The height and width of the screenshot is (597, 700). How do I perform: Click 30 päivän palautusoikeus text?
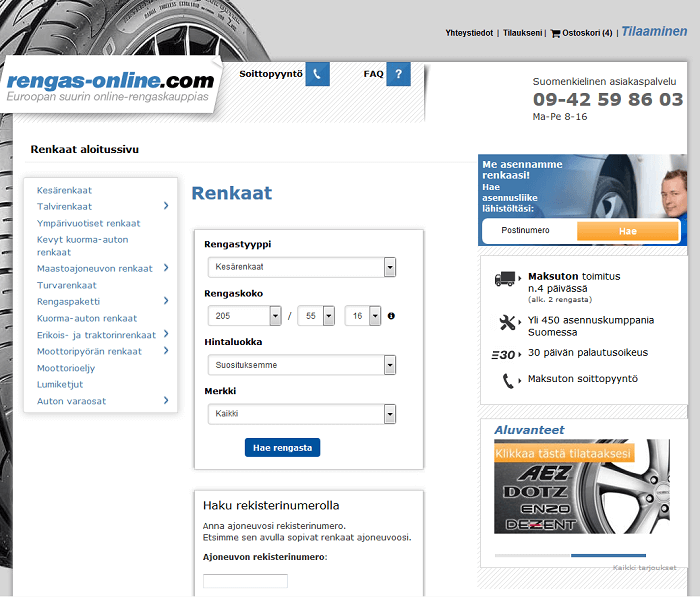[x=588, y=353]
